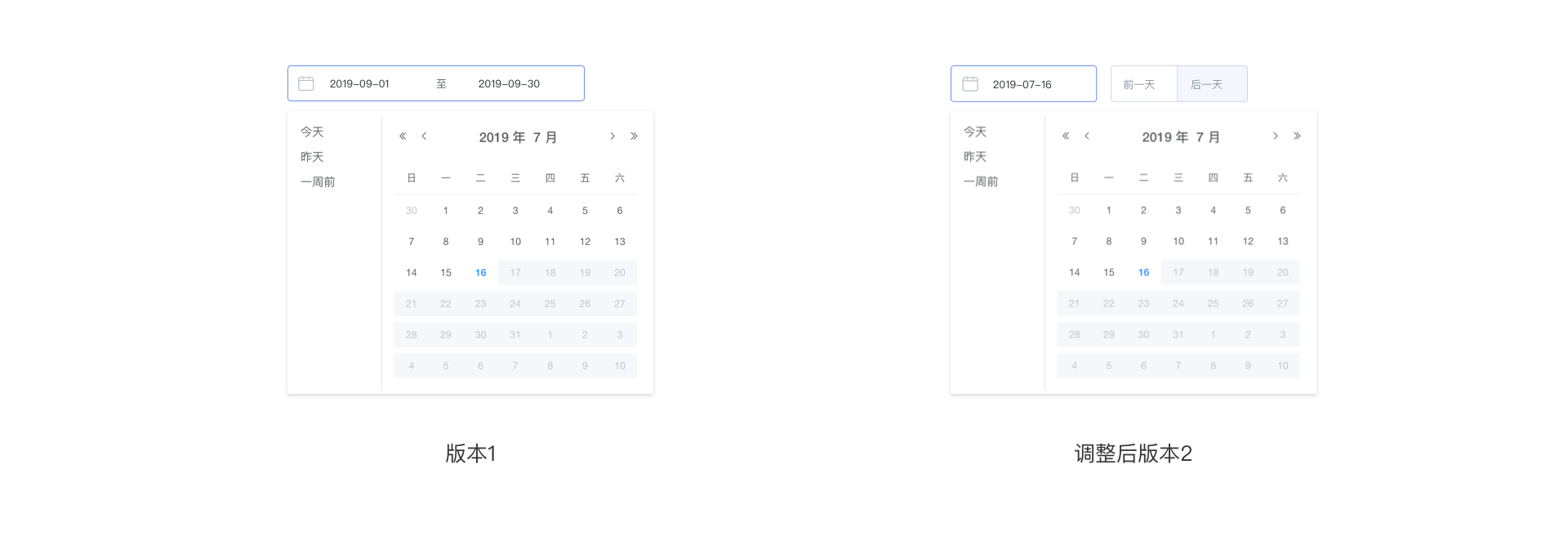Click the 五 weekday header in version 2
This screenshot has height=536, width=1568.
click(x=1248, y=177)
